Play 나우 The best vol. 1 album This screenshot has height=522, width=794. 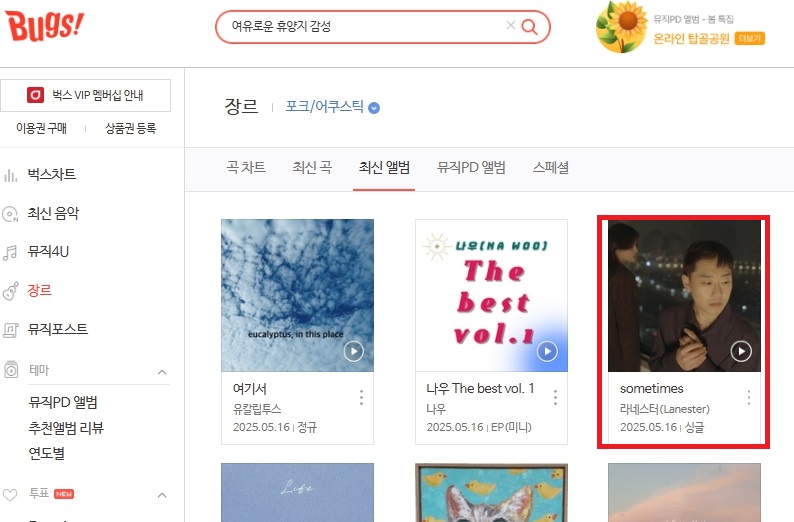click(547, 351)
